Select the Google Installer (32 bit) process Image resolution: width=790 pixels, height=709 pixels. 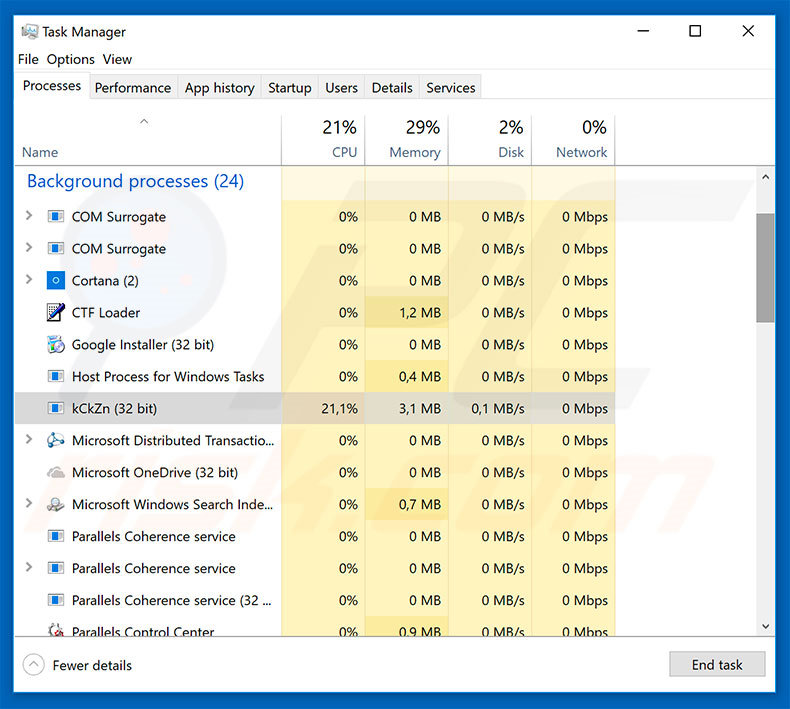pos(315,345)
